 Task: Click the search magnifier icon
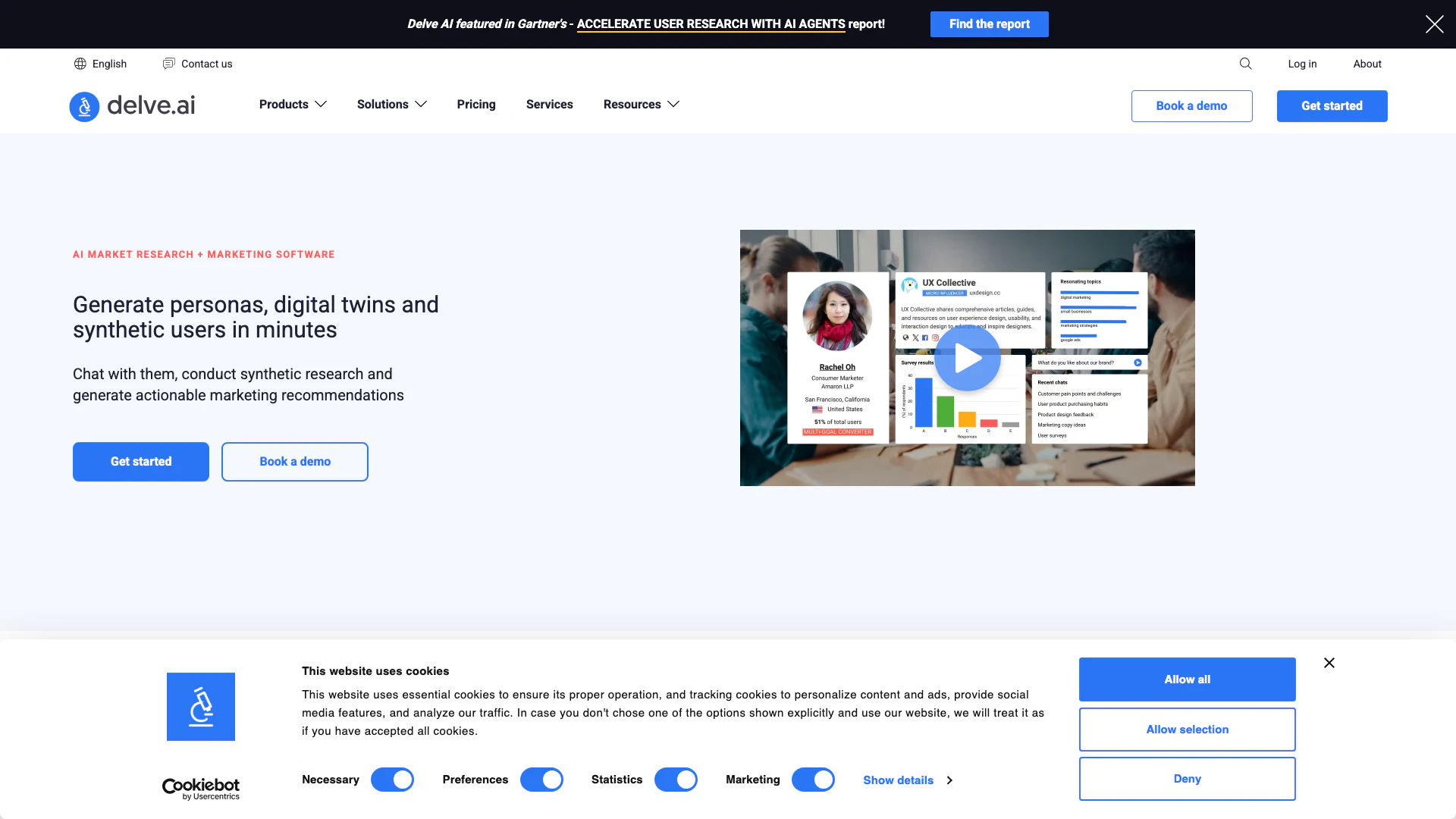pos(1245,64)
